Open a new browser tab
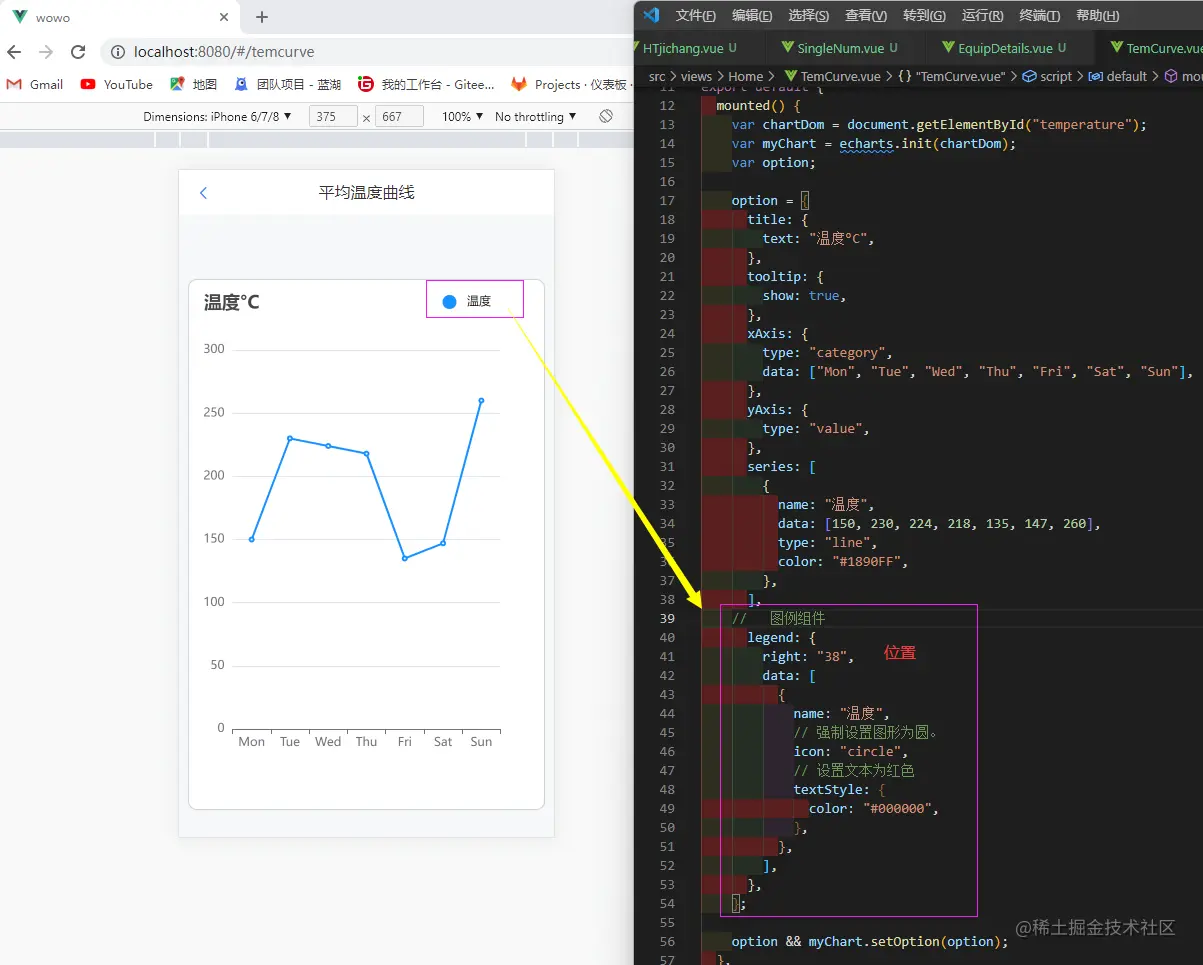Viewport: 1203px width, 965px height. pyautogui.click(x=262, y=17)
